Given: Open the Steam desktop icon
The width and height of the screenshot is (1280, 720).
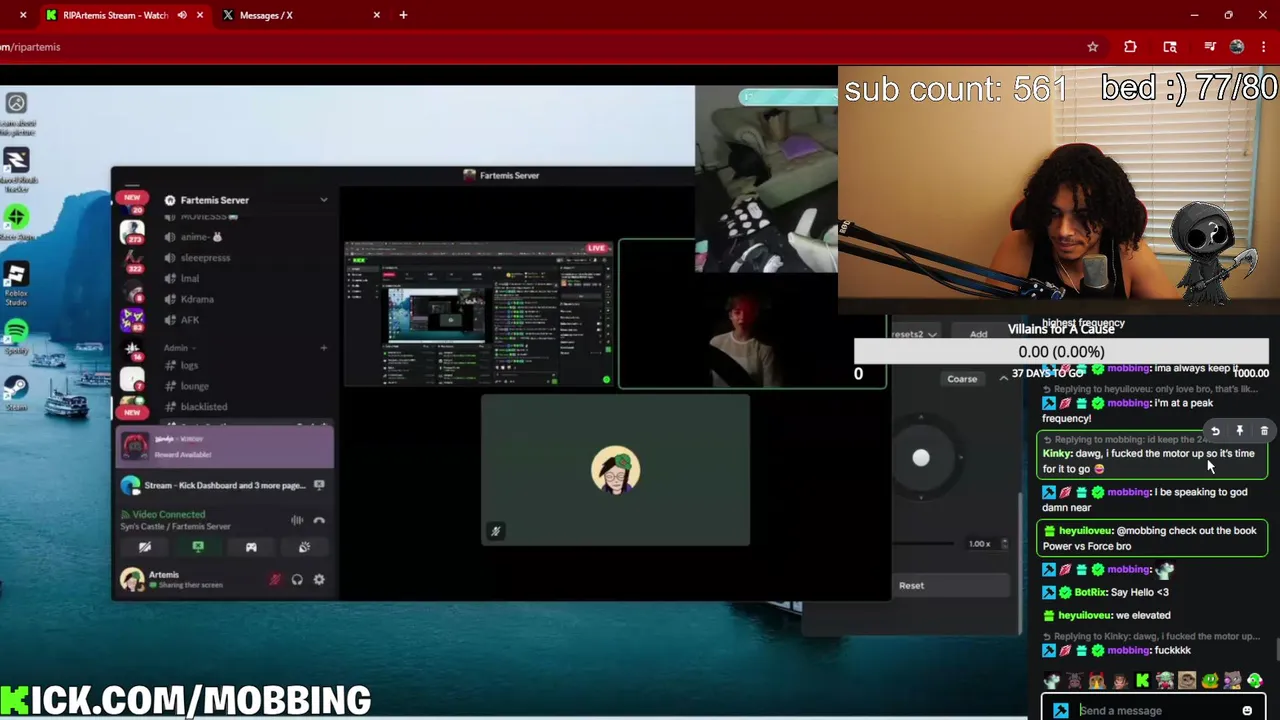Looking at the screenshot, I should (x=16, y=392).
